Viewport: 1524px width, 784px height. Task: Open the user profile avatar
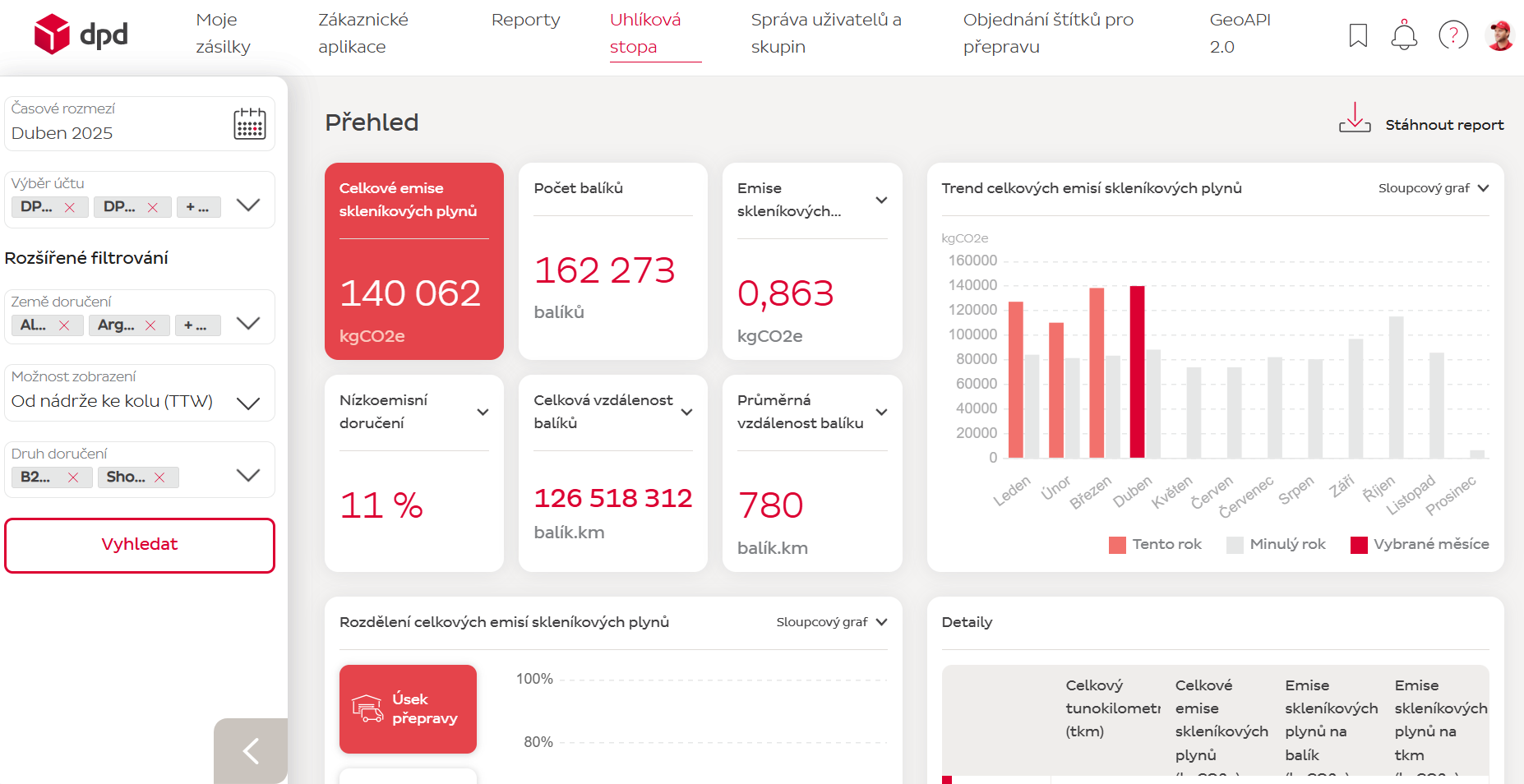pyautogui.click(x=1500, y=35)
